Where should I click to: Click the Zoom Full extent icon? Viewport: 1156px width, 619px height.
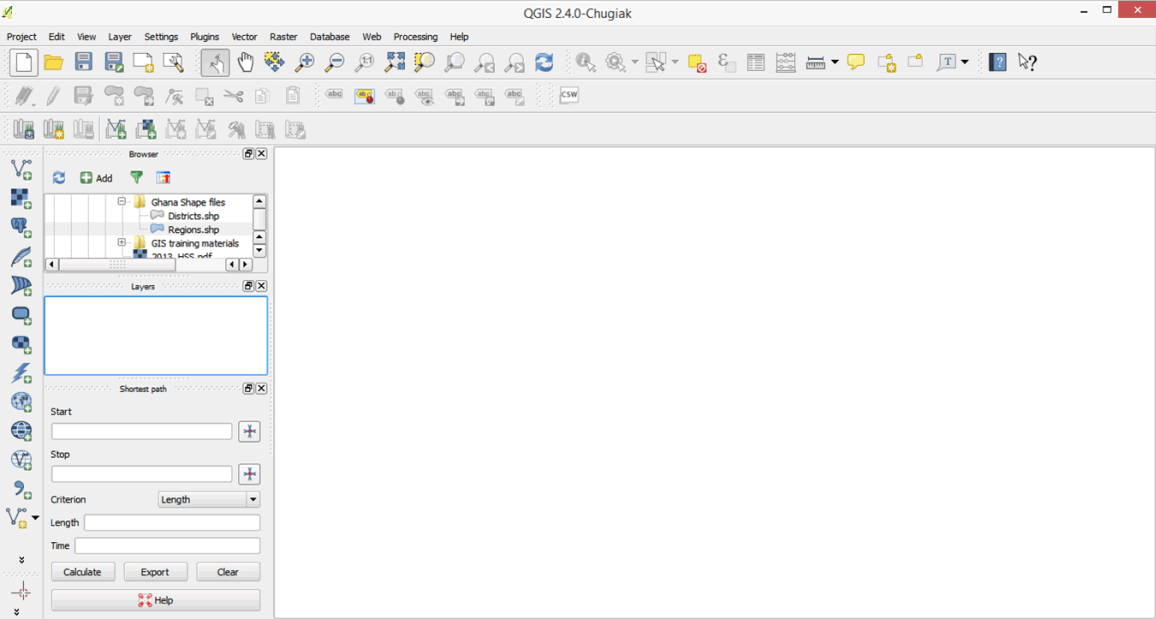(x=394, y=63)
